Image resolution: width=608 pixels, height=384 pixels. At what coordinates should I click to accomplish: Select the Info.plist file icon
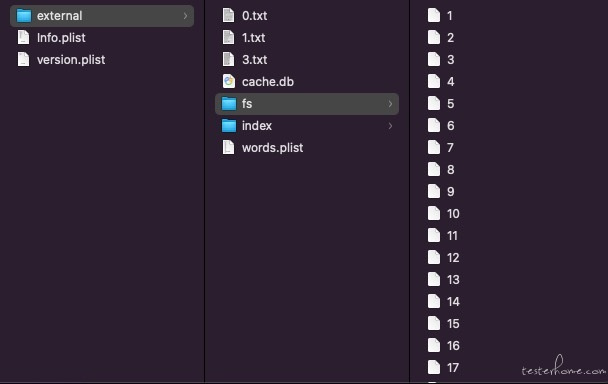24,38
